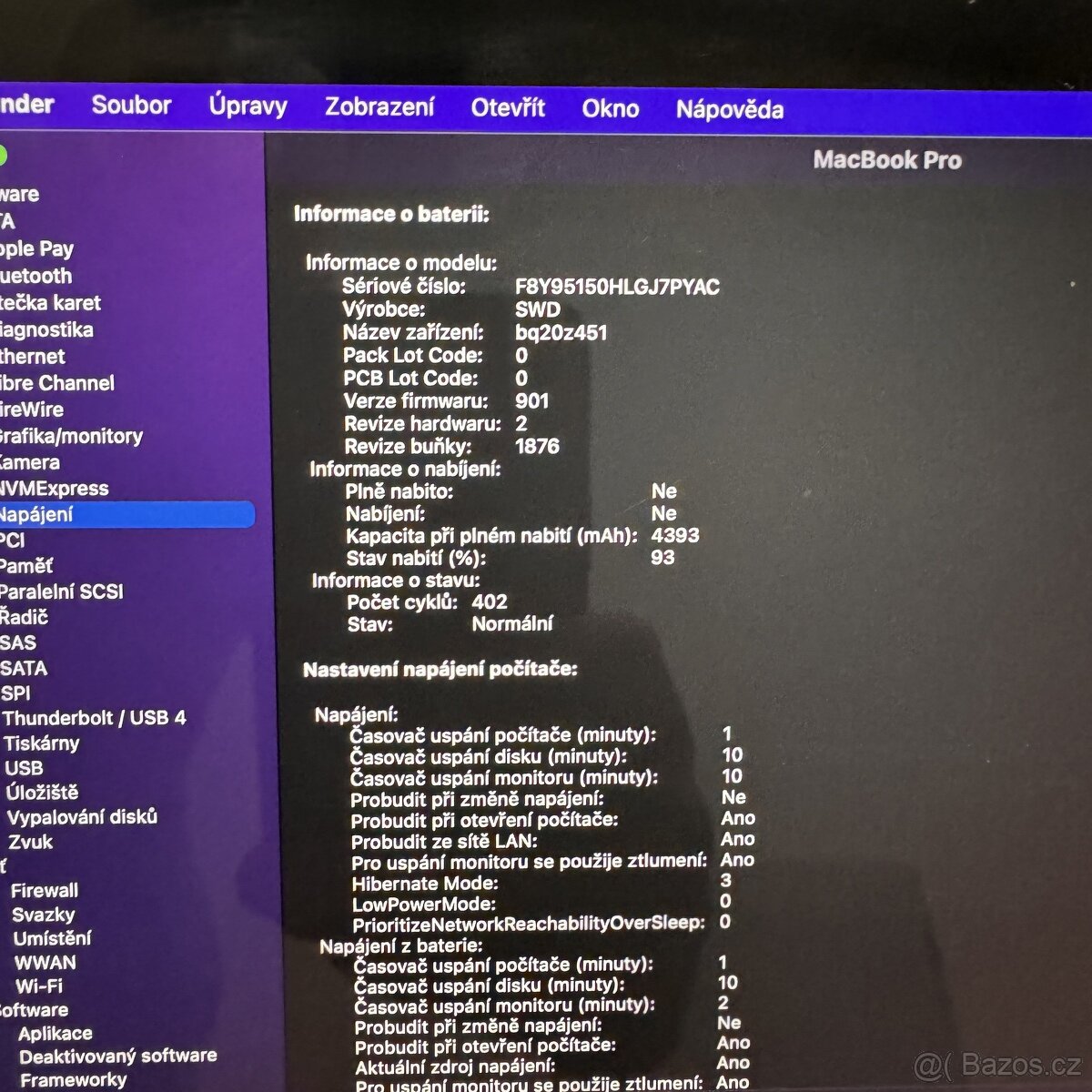Select the highlighted Napájení sidebar item
This screenshot has width=1092, height=1092.
pyautogui.click(x=126, y=514)
